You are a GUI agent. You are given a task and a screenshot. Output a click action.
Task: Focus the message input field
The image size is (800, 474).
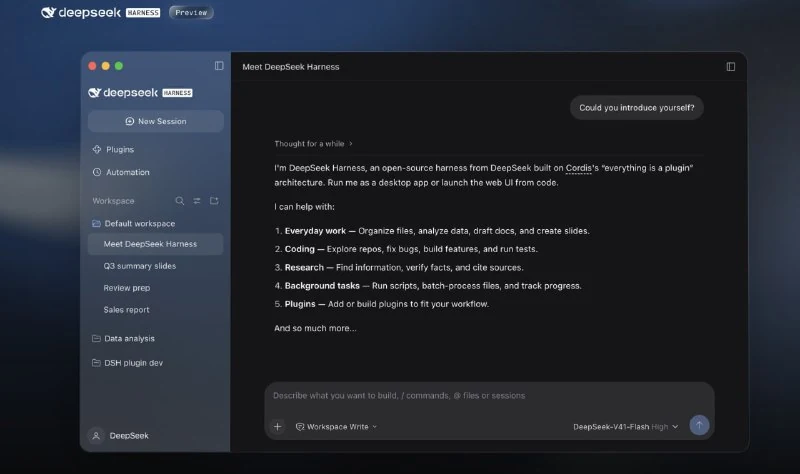[489, 395]
